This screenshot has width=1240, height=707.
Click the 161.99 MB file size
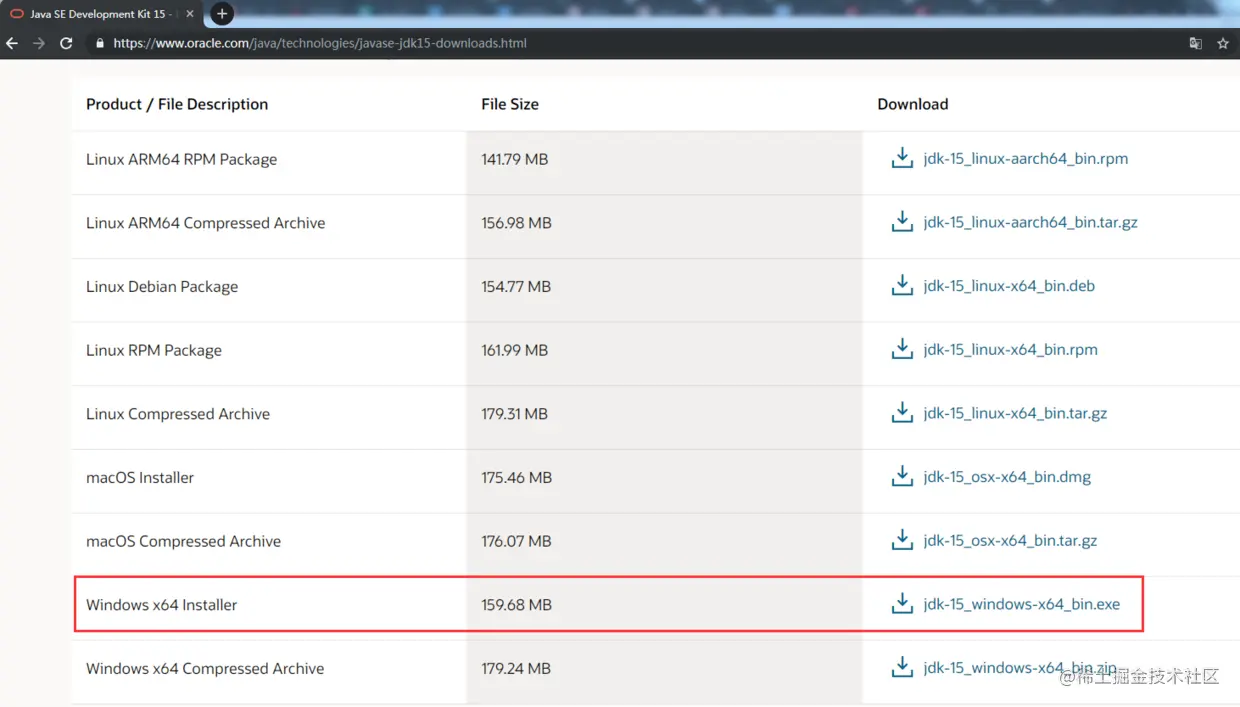(514, 350)
